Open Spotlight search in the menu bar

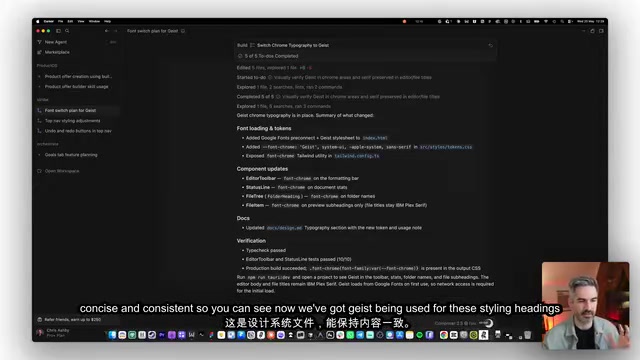click(562, 21)
